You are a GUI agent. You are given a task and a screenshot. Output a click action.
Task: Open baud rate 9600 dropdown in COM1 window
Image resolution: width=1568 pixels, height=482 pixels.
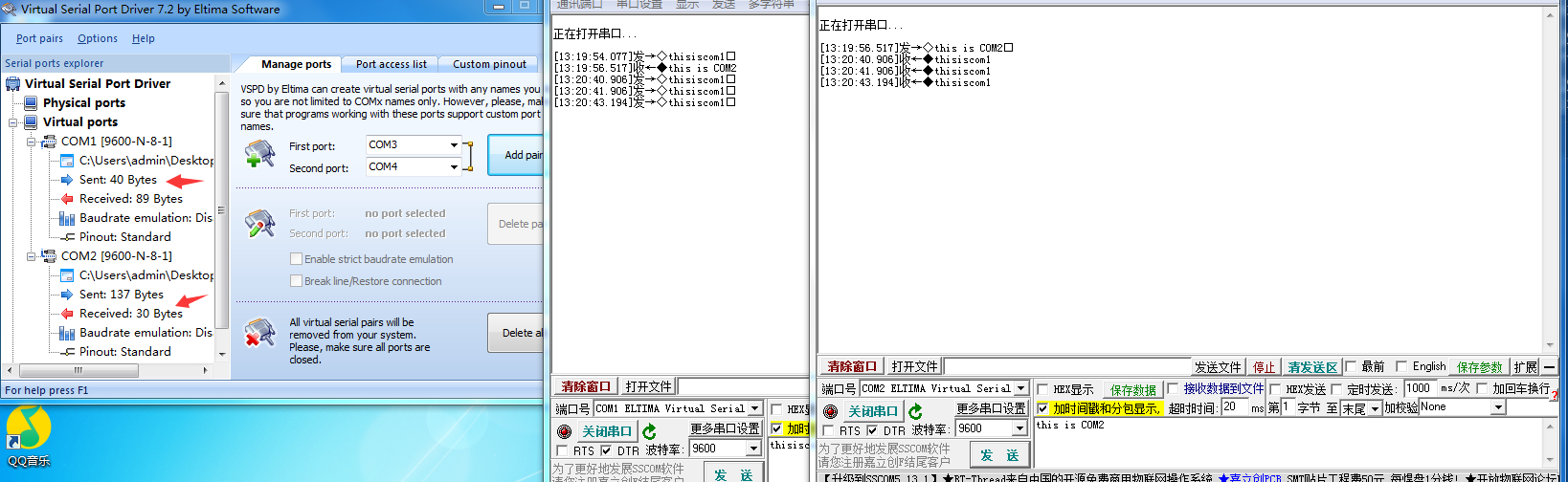point(753,449)
